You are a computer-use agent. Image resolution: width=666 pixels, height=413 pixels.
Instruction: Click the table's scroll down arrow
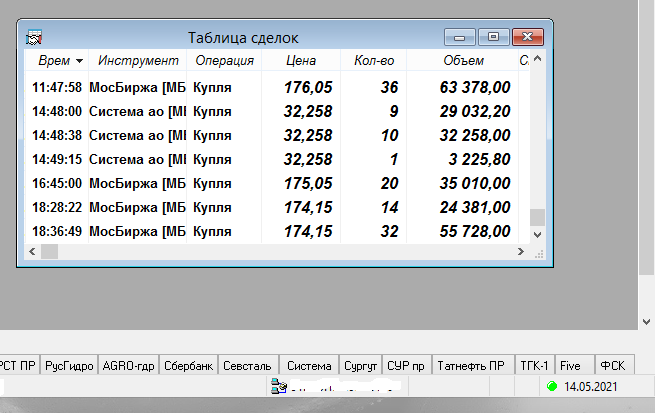(x=537, y=235)
